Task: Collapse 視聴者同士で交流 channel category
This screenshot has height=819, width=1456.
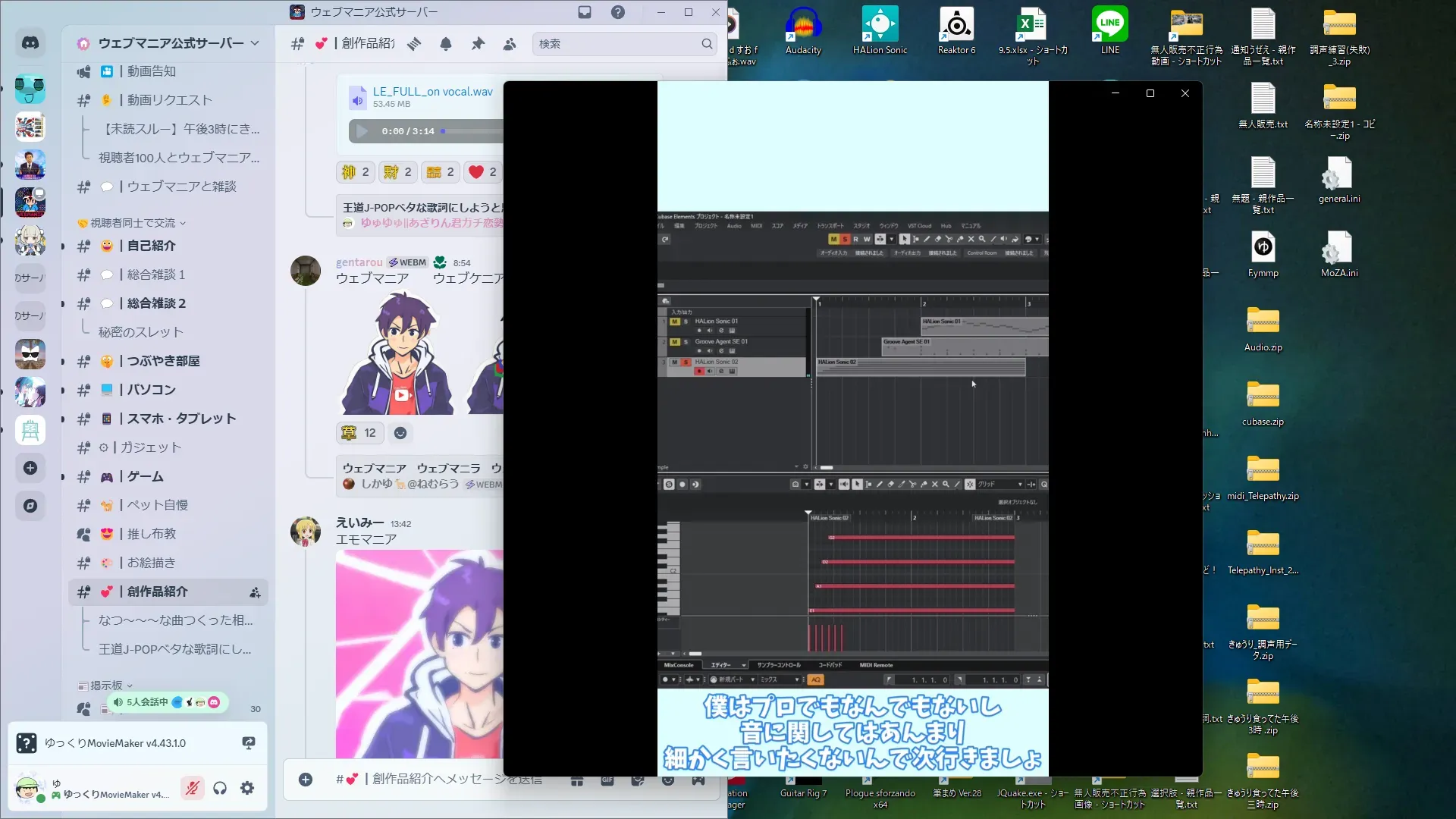Action: [x=133, y=223]
